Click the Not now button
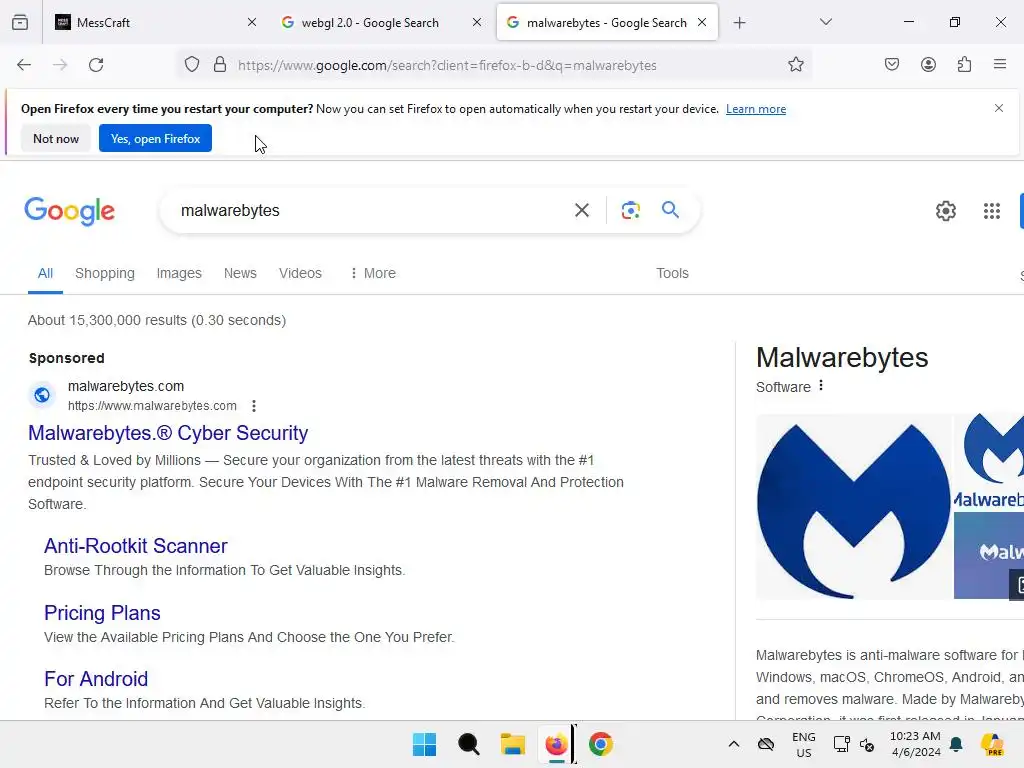Image resolution: width=1024 pixels, height=768 pixels. click(x=56, y=138)
